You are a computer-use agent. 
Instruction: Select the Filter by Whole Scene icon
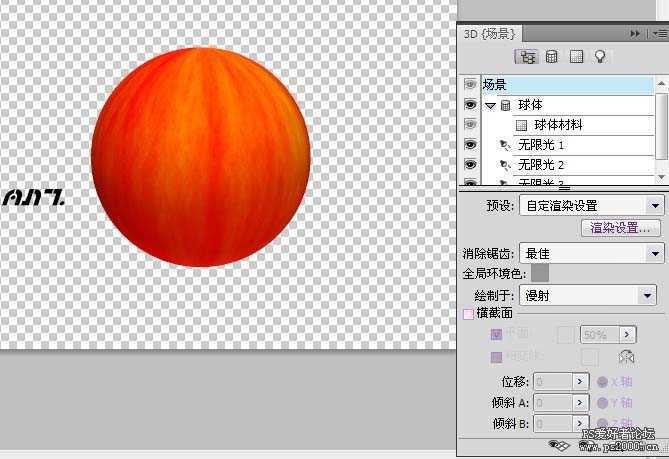tap(526, 57)
